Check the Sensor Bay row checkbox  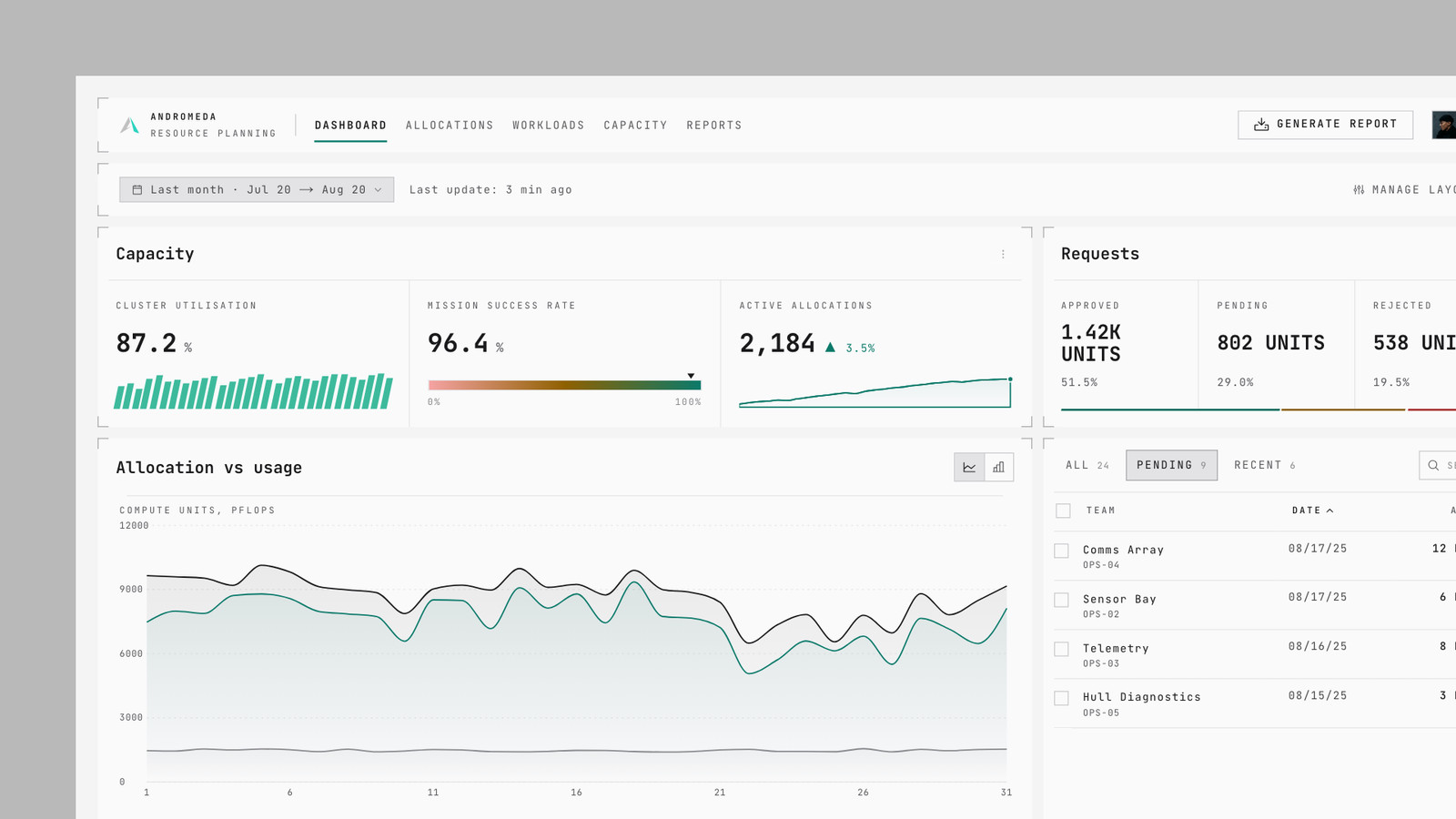point(1061,600)
